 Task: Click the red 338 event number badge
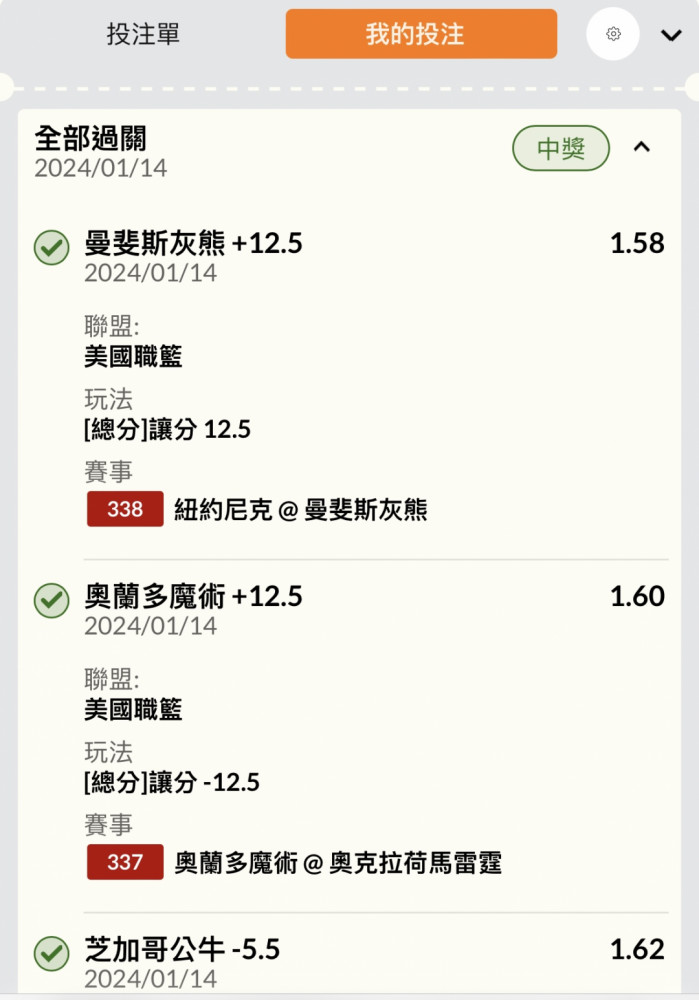click(125, 509)
